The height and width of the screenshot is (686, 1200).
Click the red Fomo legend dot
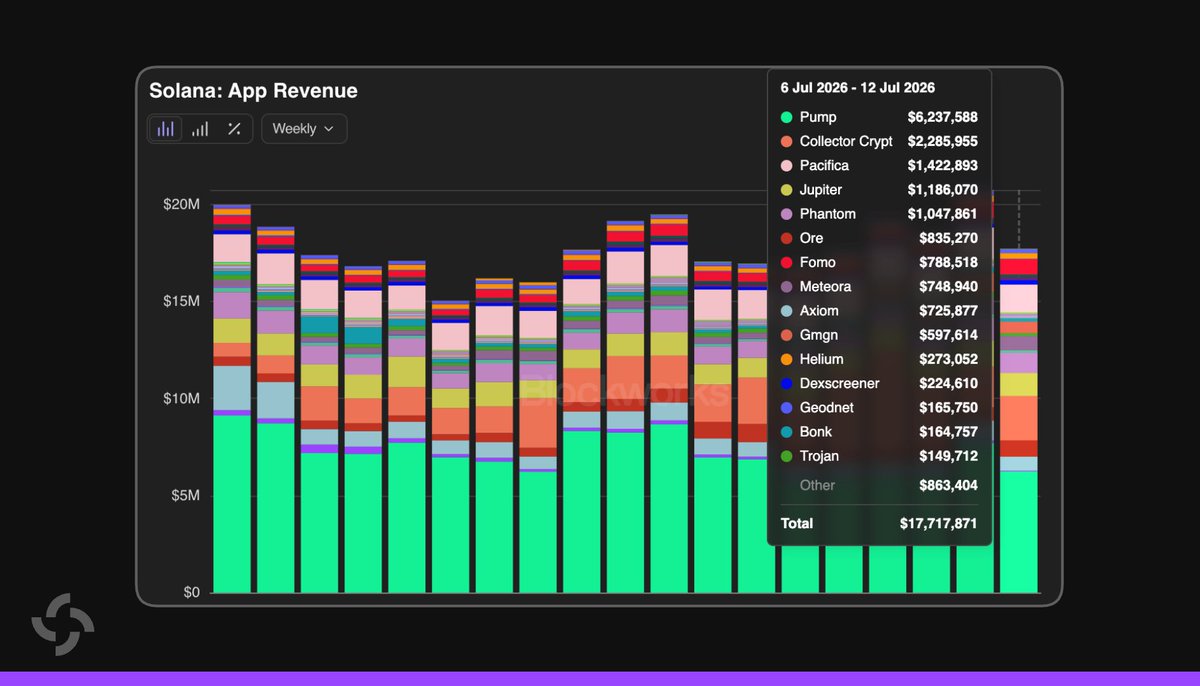click(x=786, y=262)
